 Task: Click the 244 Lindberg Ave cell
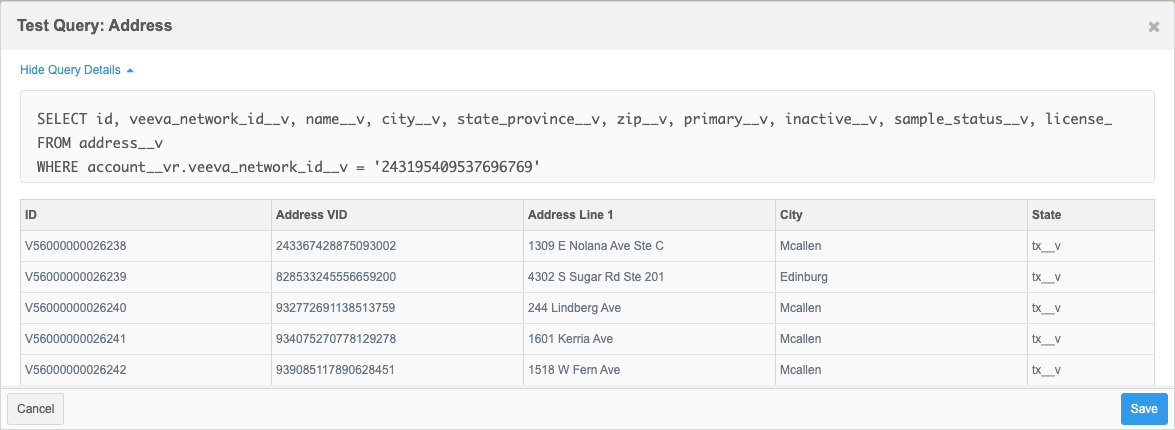[574, 308]
